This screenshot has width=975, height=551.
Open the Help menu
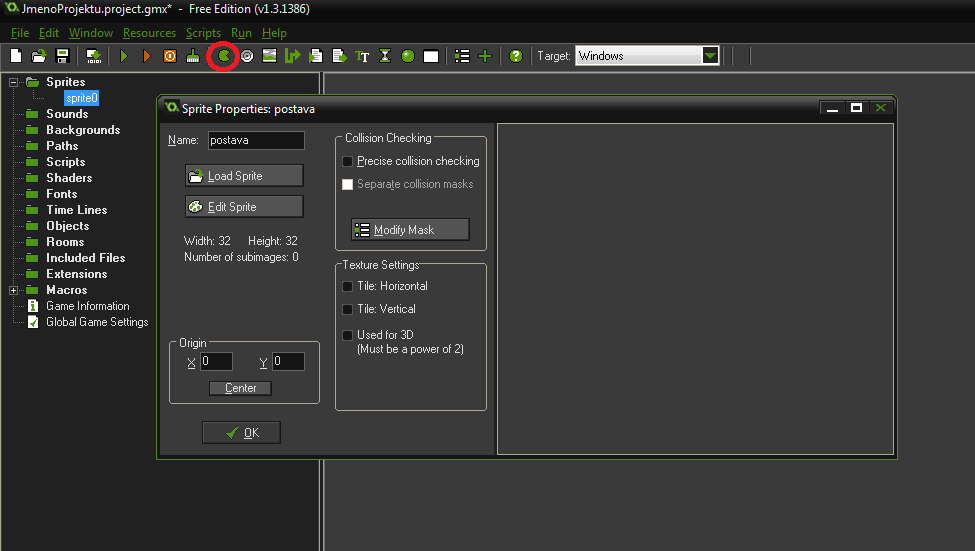point(274,33)
